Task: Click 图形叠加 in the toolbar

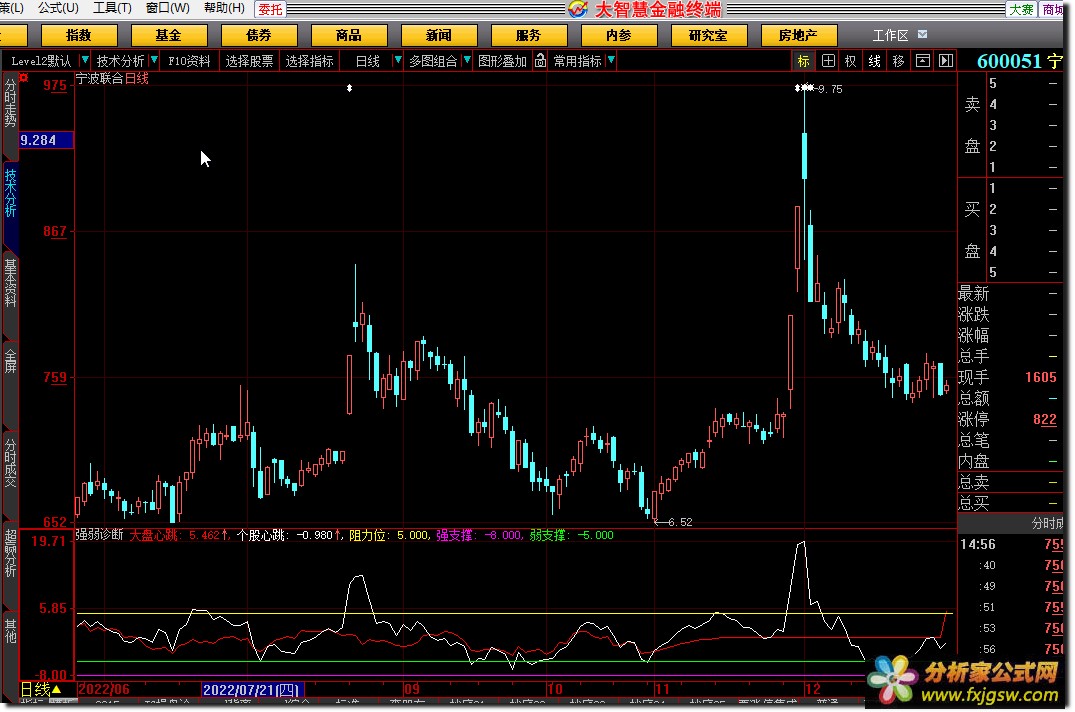Action: 503,61
